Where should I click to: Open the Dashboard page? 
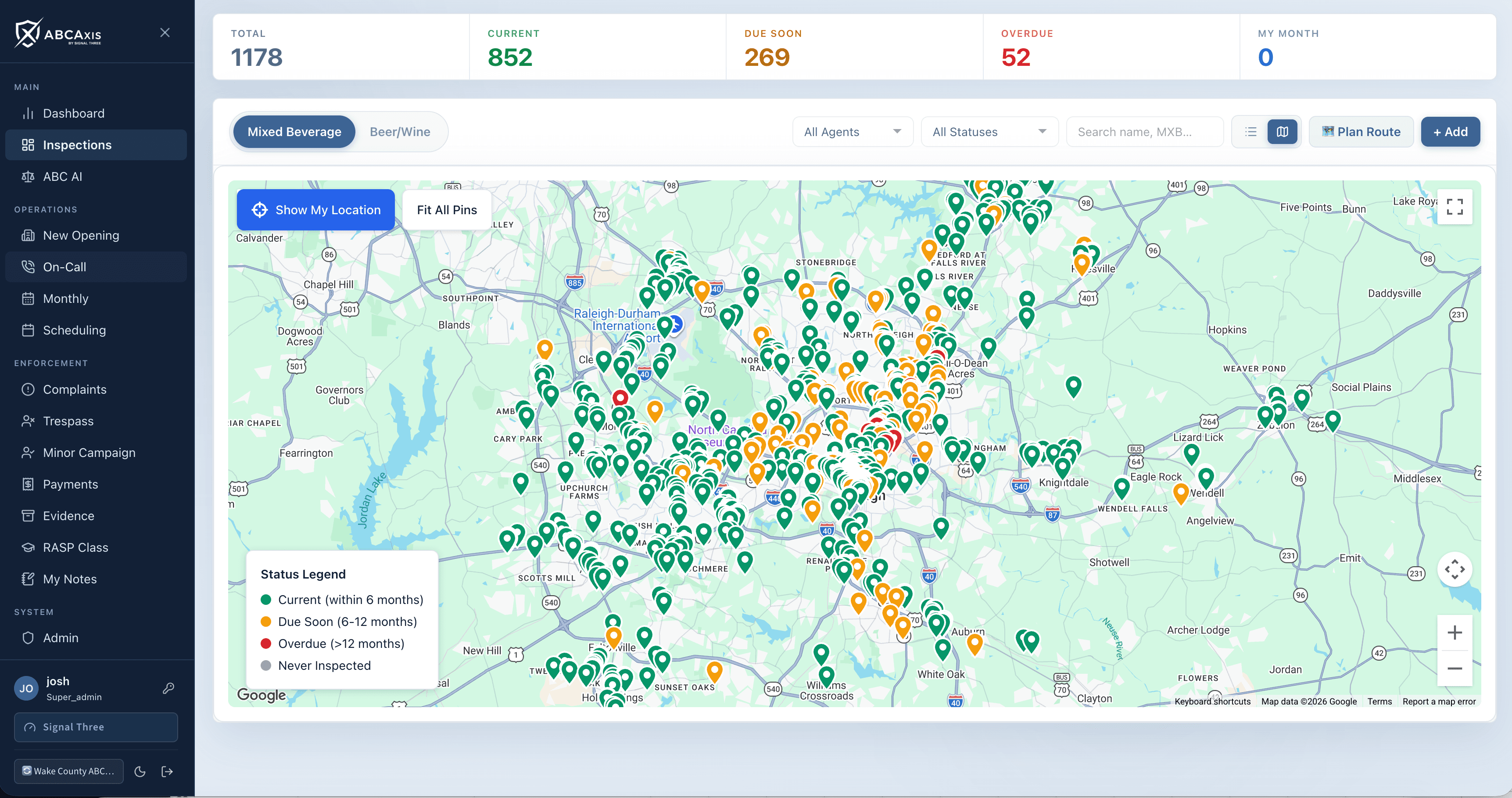click(96, 113)
